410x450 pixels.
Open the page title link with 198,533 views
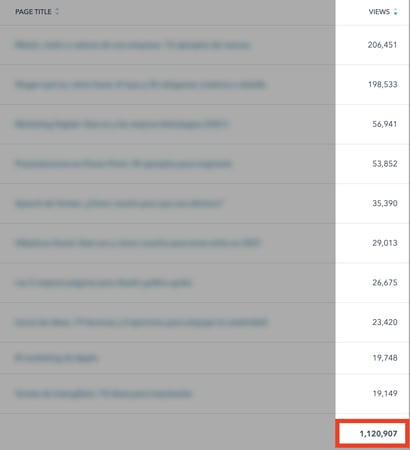pos(140,84)
